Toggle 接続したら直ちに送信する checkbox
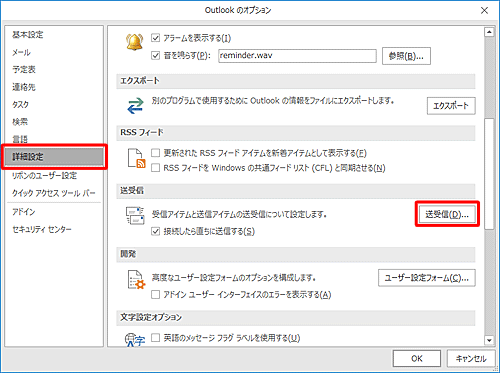 [x=156, y=231]
